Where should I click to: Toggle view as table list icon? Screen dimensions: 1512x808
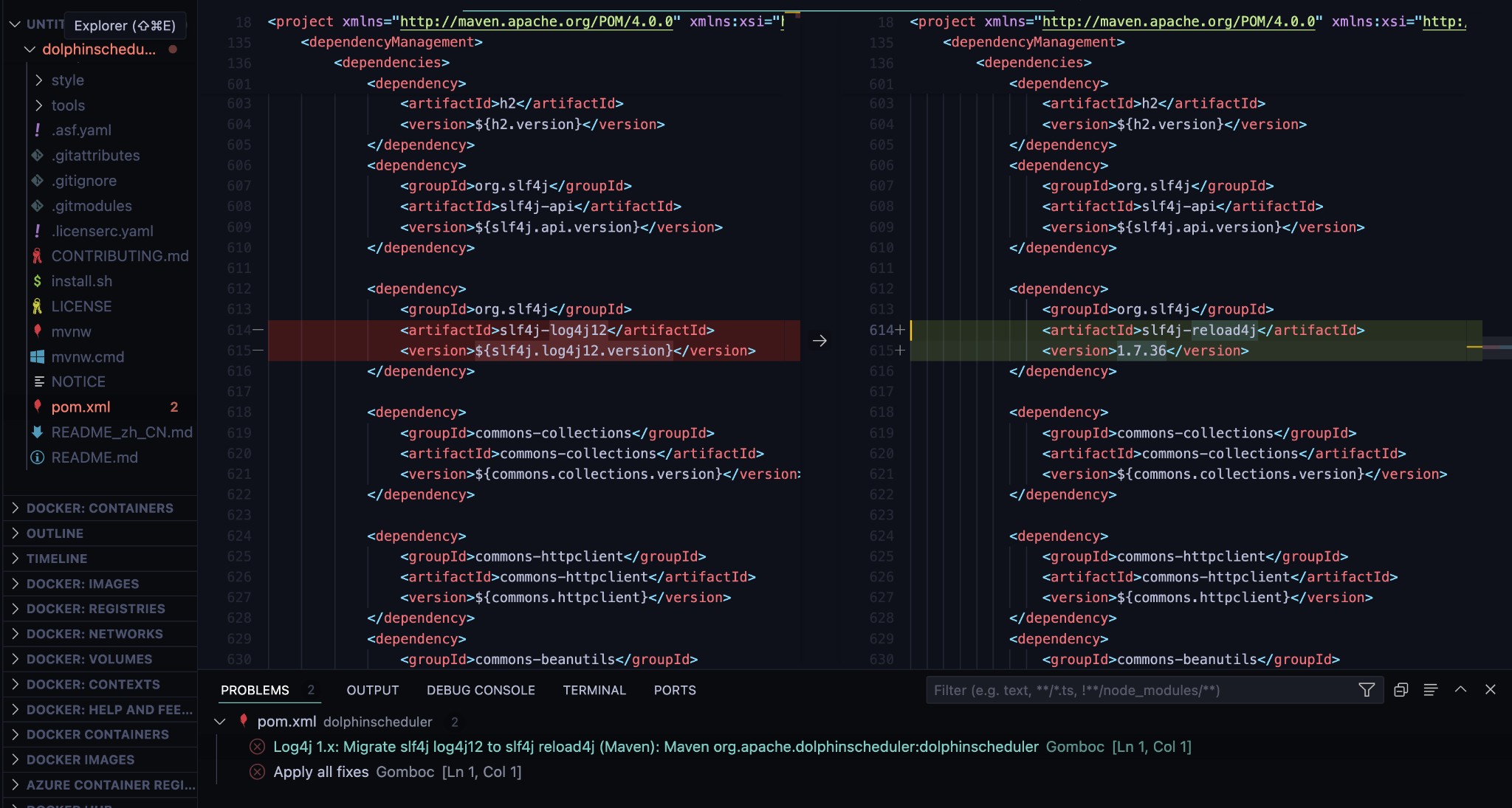click(1430, 690)
